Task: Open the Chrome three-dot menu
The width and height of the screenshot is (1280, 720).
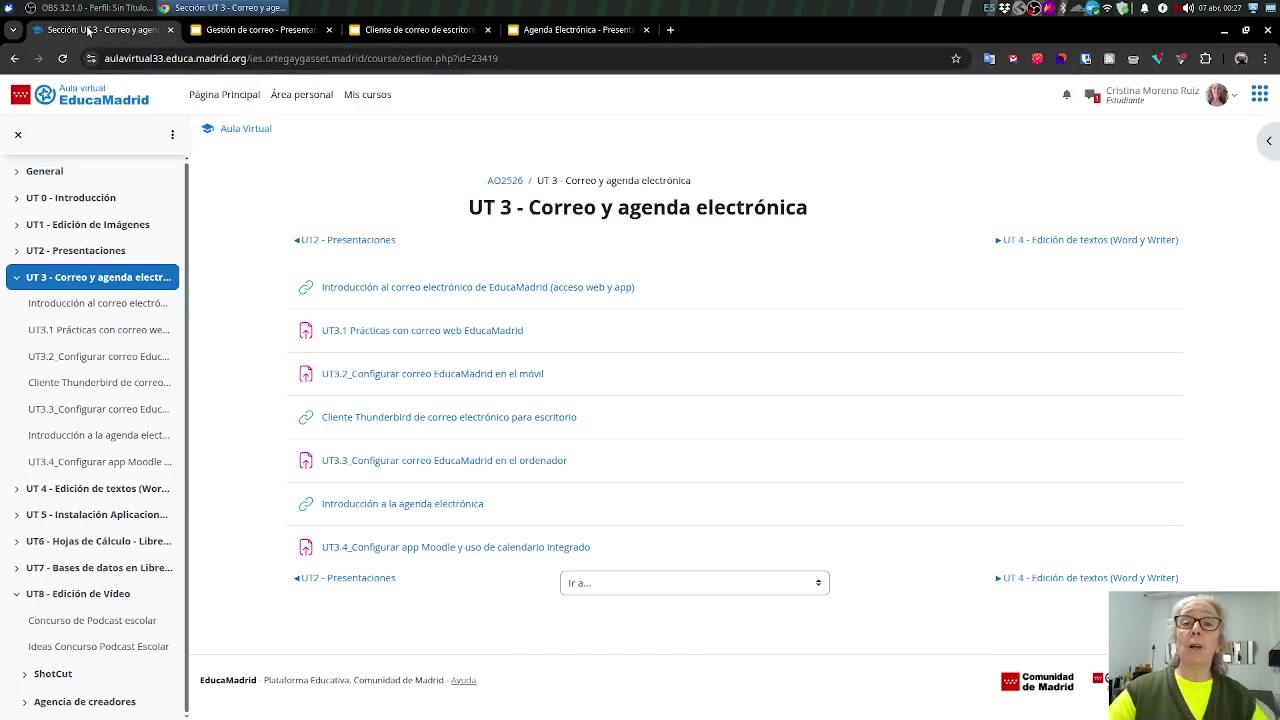Action: [x=1265, y=58]
